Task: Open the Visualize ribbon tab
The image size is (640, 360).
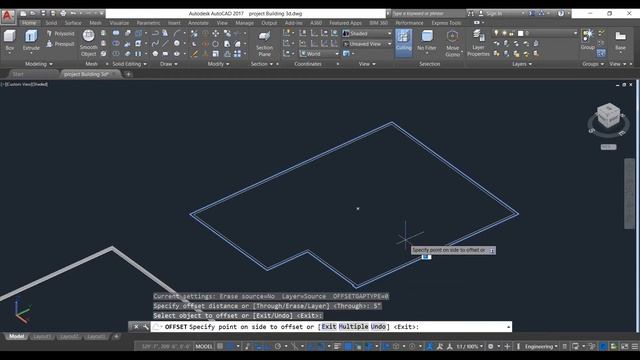Action: pyautogui.click(x=119, y=23)
